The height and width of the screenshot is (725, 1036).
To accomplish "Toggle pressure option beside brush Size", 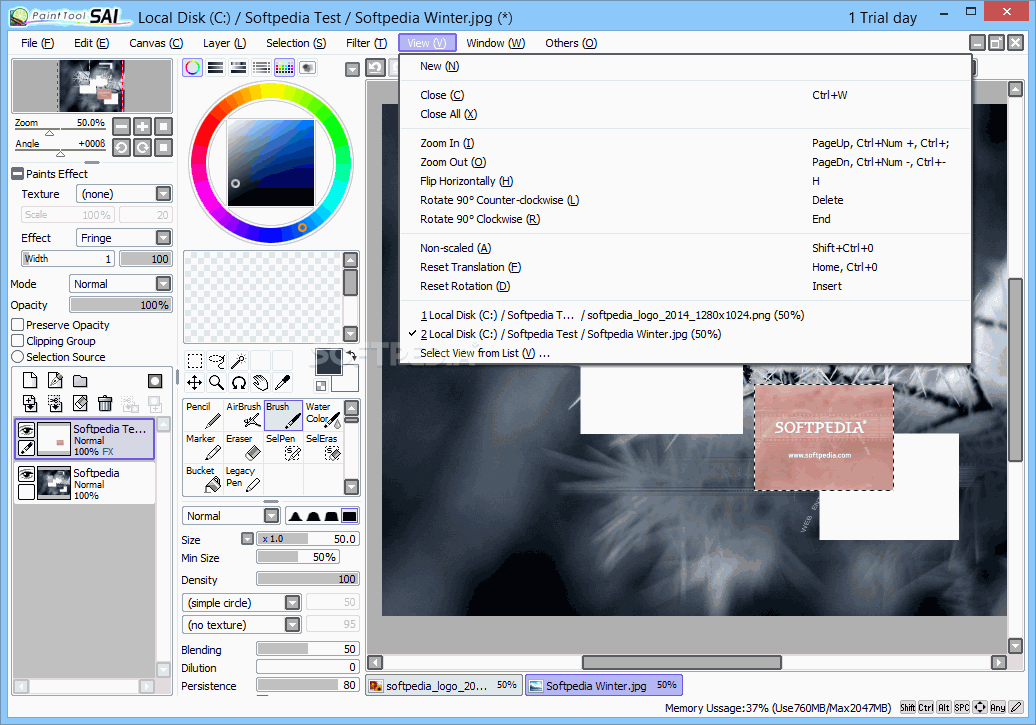I will point(247,539).
